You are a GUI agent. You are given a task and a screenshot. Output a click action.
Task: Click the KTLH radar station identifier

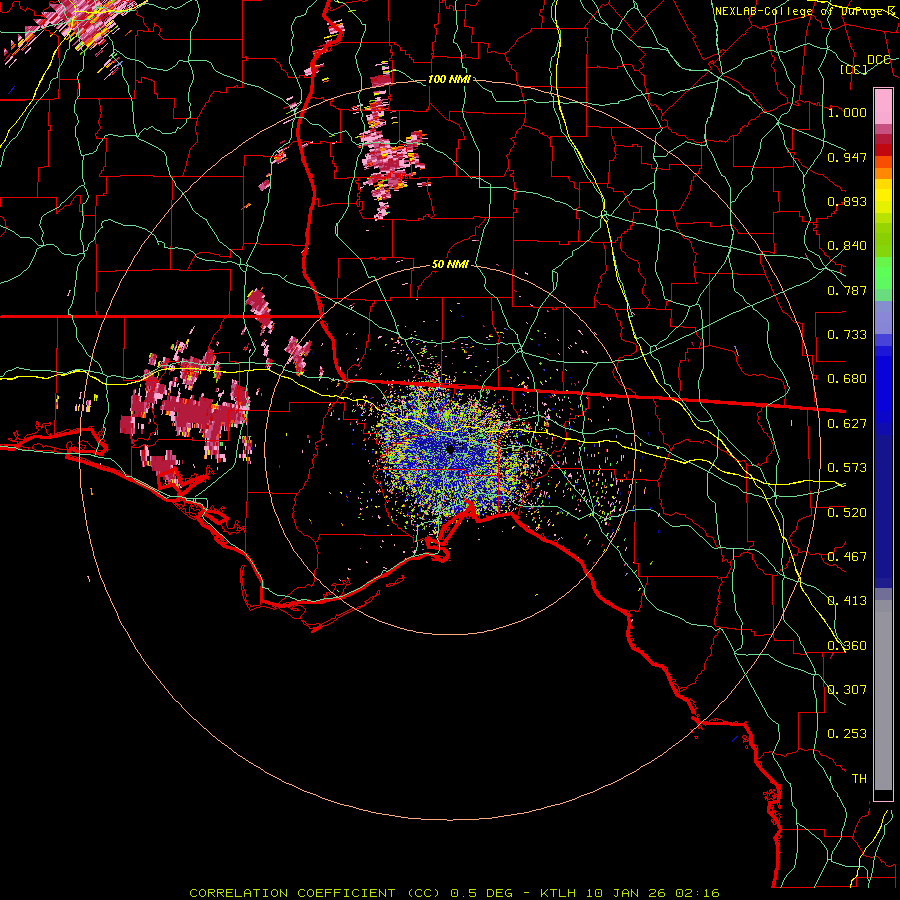click(558, 893)
